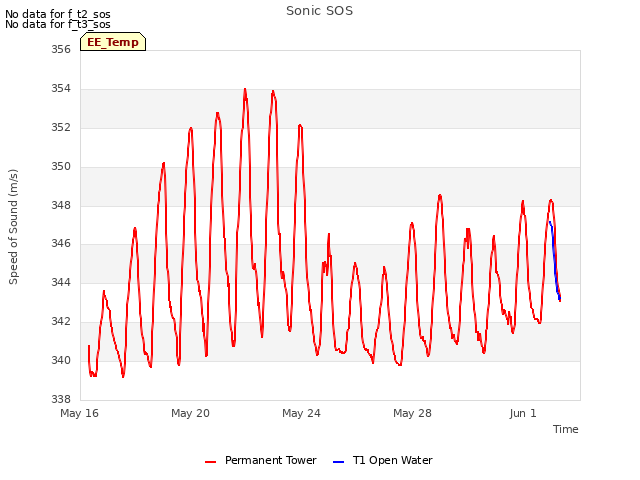Click the Speed of Sound axis title

click(13, 227)
